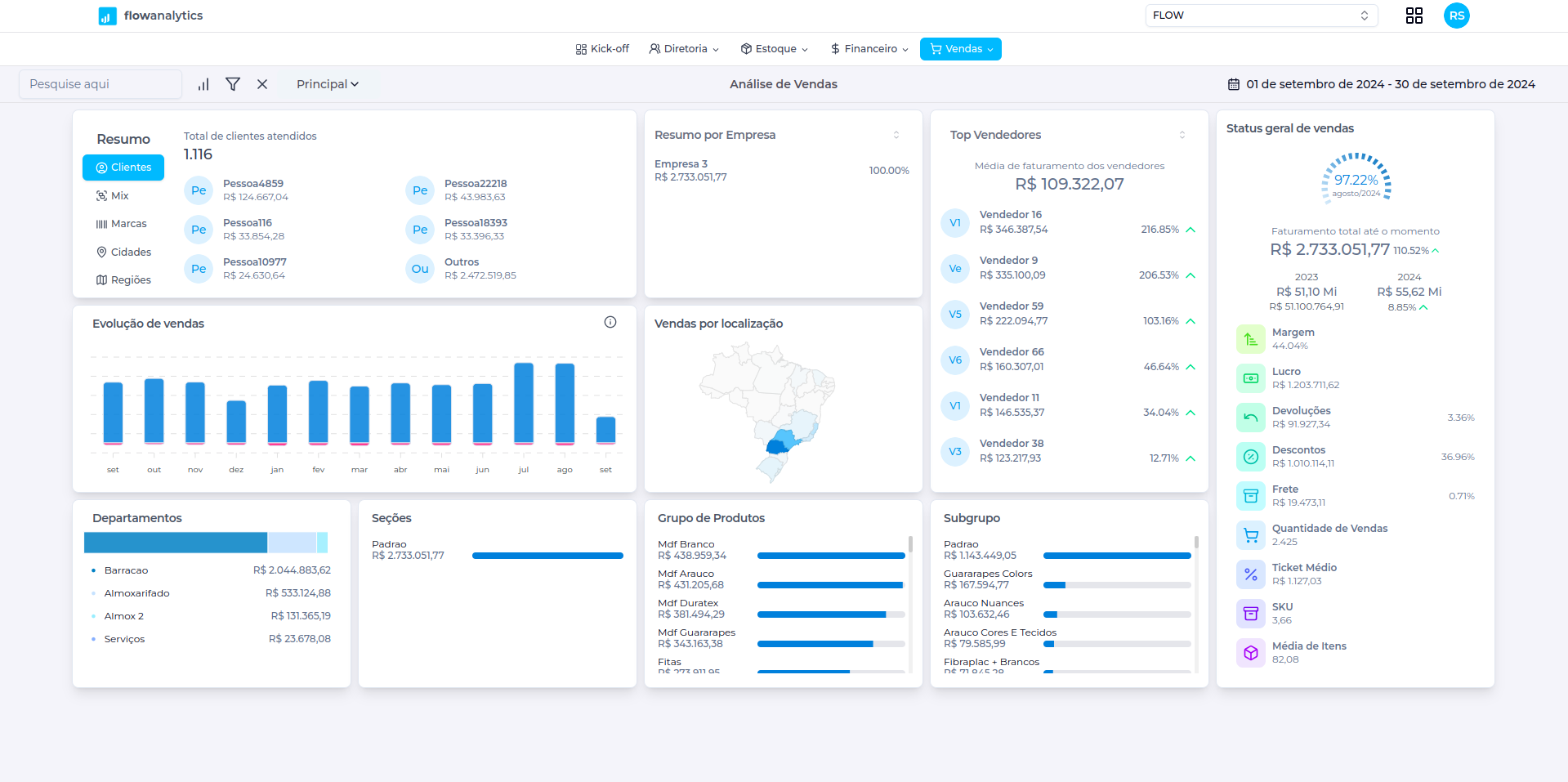Image resolution: width=1568 pixels, height=782 pixels.
Task: Click the SKU archive icon
Action: click(x=1251, y=614)
